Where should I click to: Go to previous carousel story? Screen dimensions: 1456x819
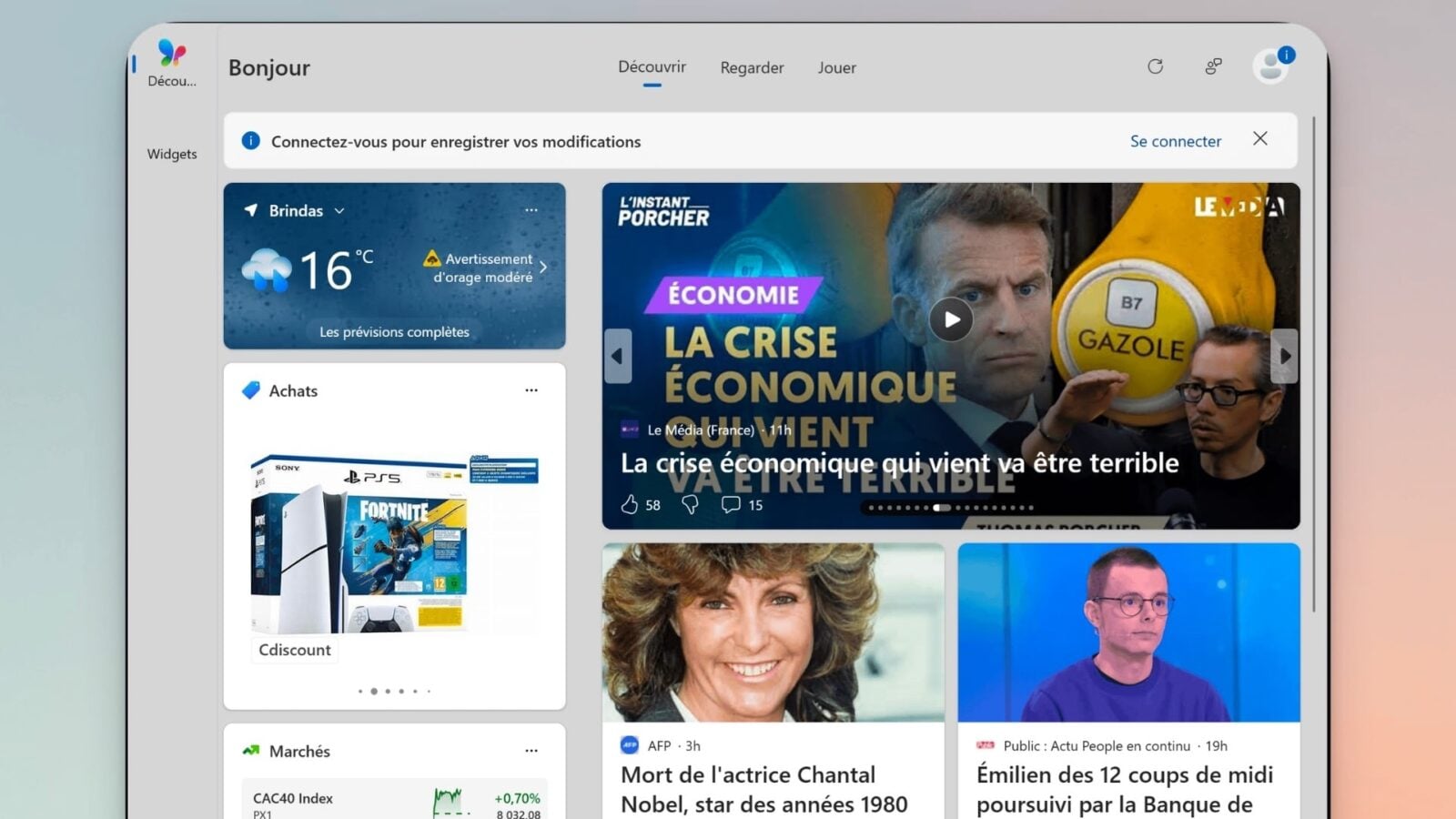pos(618,356)
